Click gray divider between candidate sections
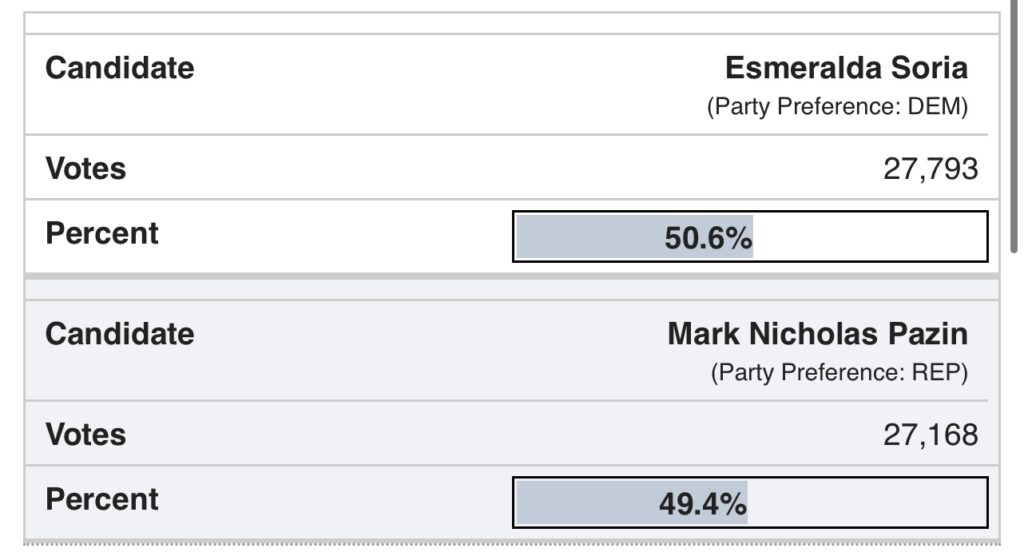 coord(512,277)
